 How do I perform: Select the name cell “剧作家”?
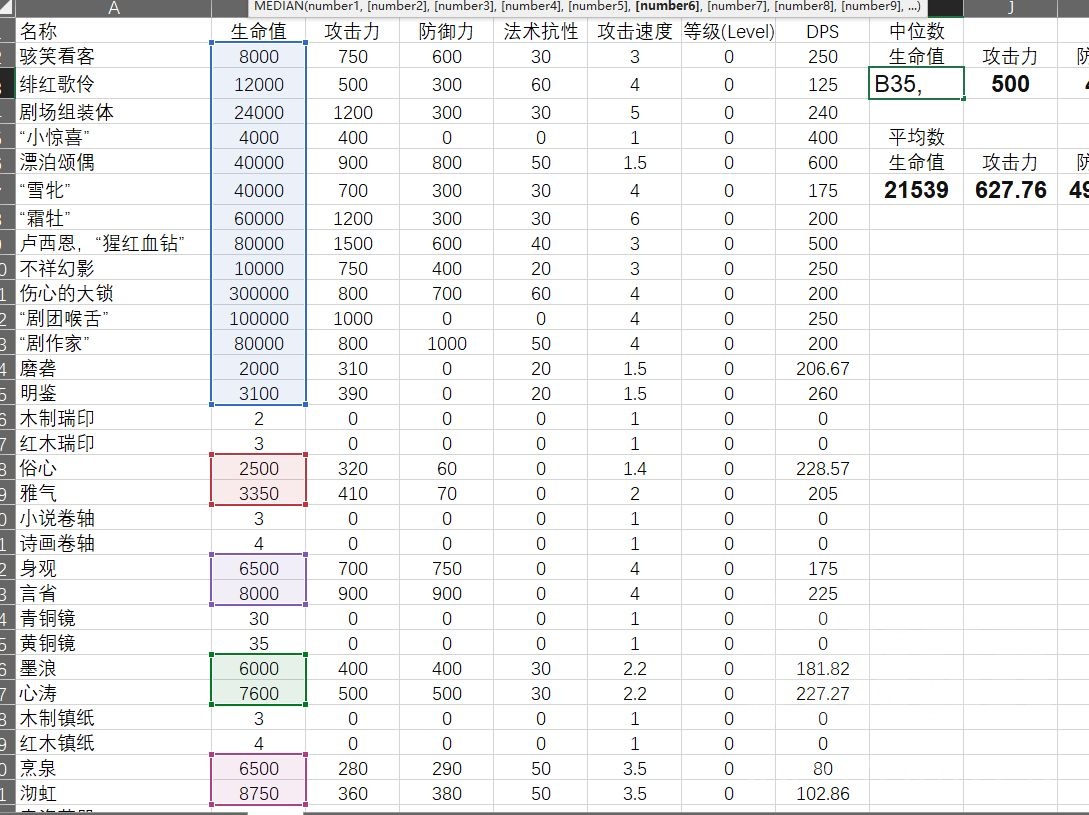point(114,343)
